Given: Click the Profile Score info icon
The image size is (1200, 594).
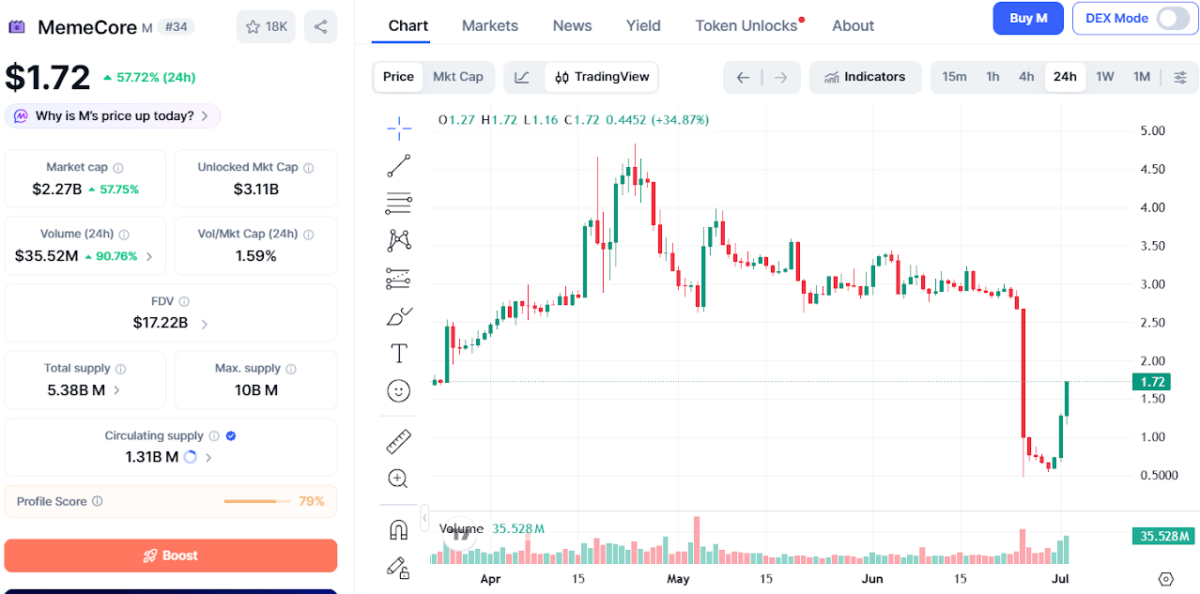Looking at the screenshot, I should [x=97, y=502].
